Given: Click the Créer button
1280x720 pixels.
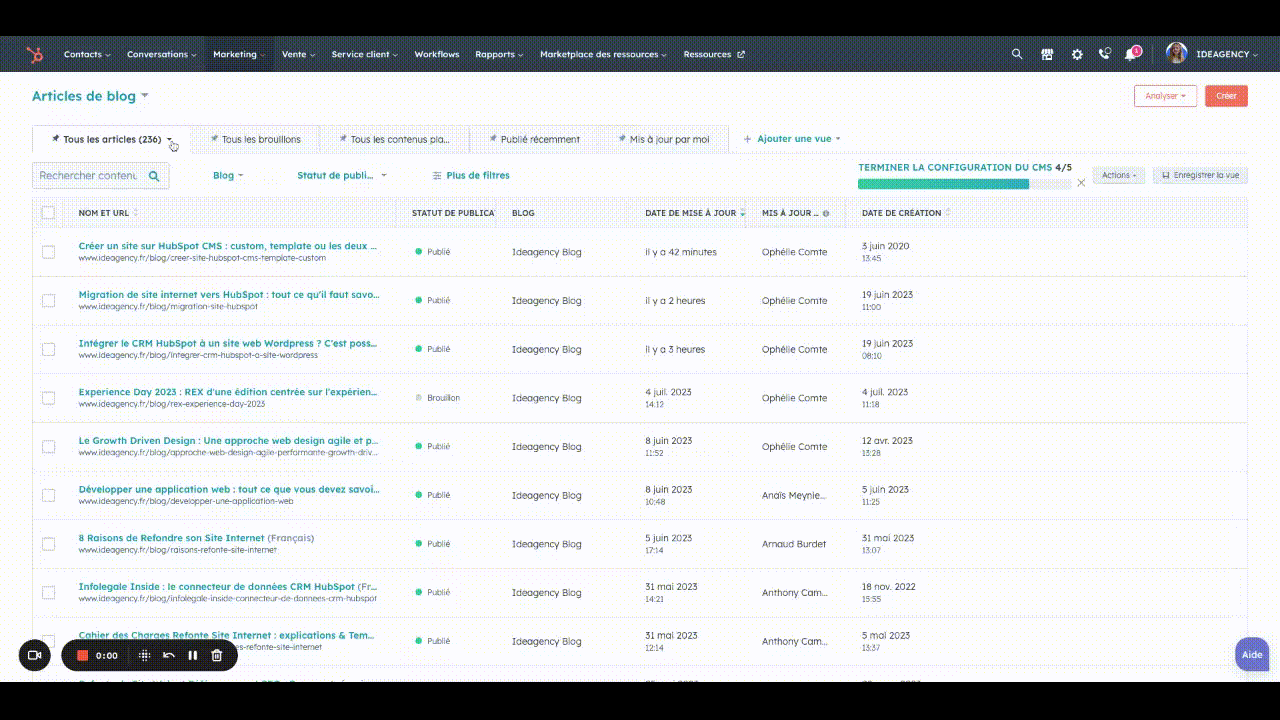Looking at the screenshot, I should click(x=1226, y=96).
